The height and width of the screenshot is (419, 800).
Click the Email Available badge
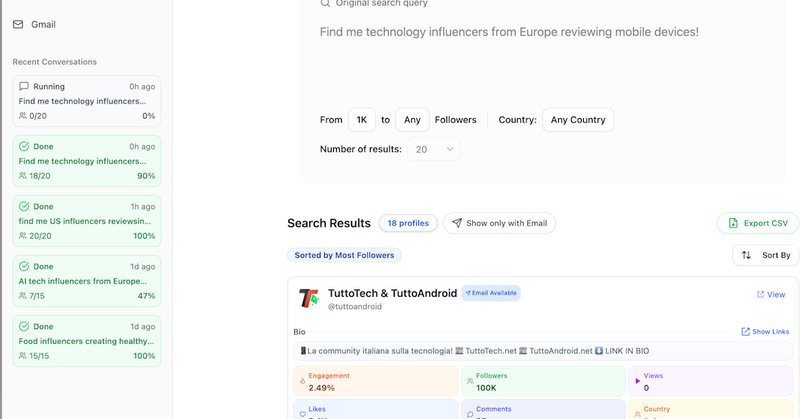(x=491, y=293)
